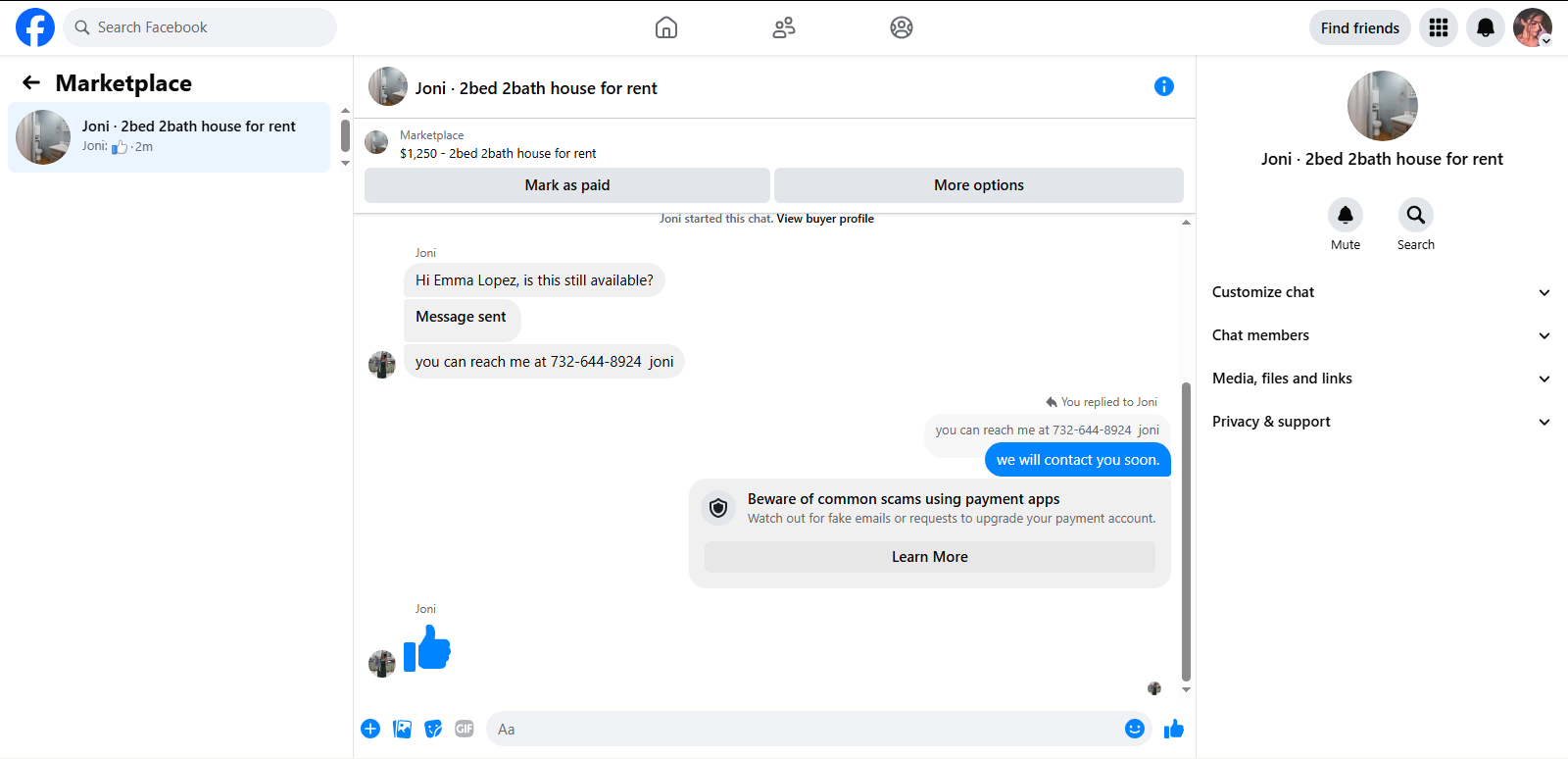1568x759 pixels.
Task: Click the '$1,250 - 2bed 2bath house for rent' listing text
Action: point(498,154)
